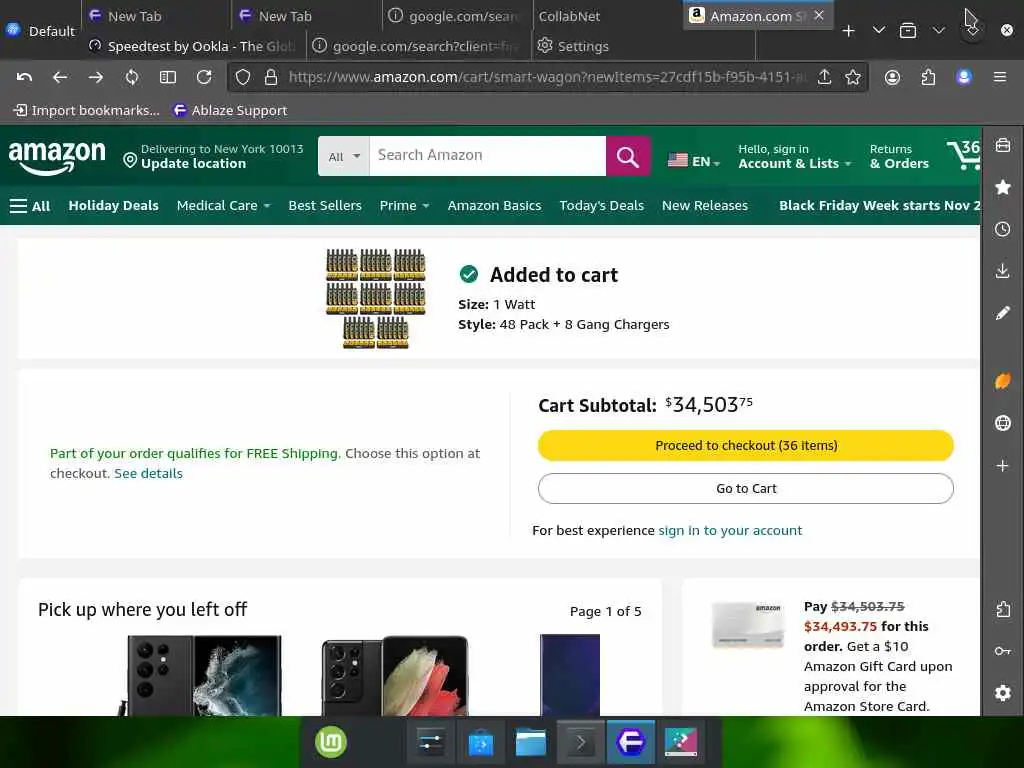This screenshot has height=768, width=1024.
Task: Switch to the CollabNet tab
Action: [607, 16]
